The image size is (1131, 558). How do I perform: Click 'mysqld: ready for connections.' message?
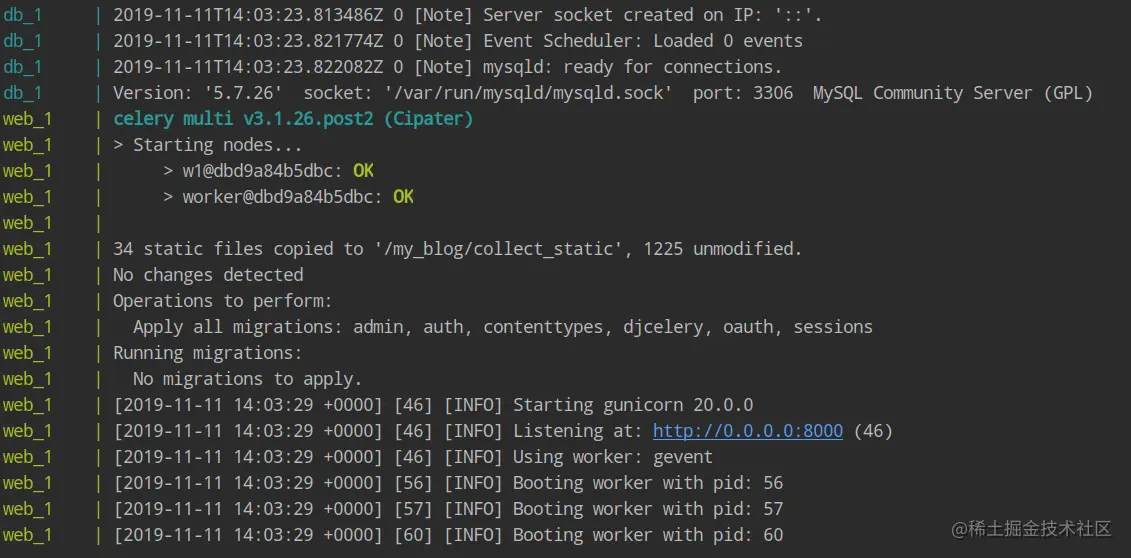coord(633,67)
